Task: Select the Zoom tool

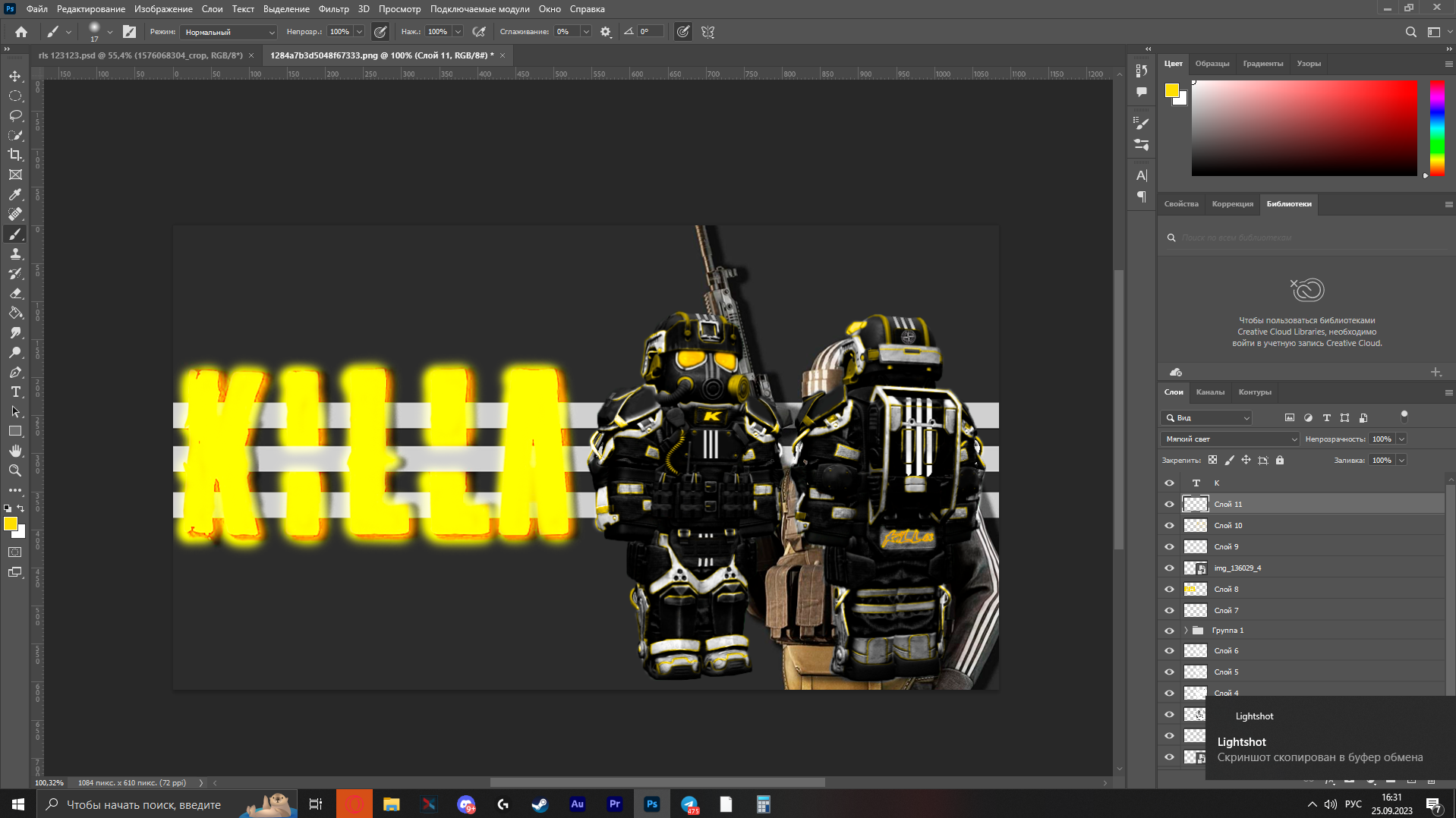Action: point(15,470)
